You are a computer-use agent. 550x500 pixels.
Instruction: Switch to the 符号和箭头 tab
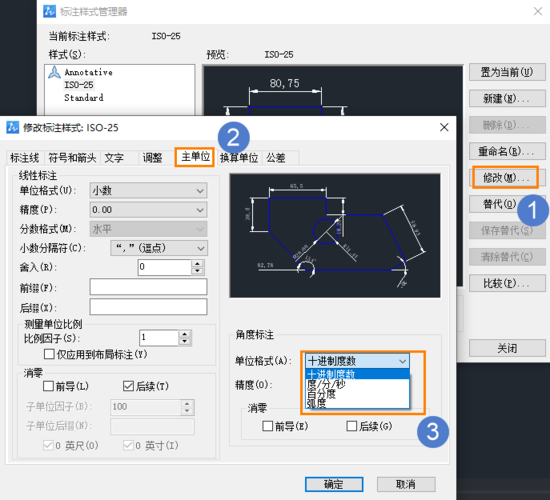[x=72, y=158]
